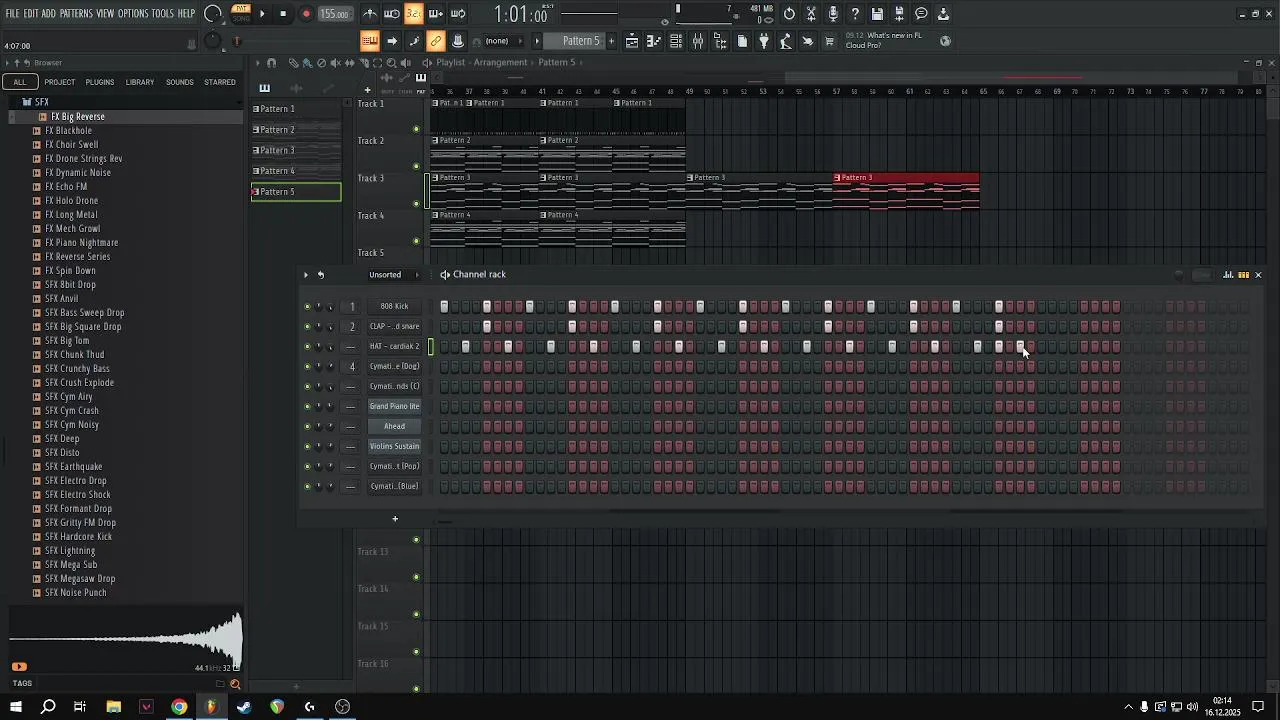This screenshot has height=720, width=1280.
Task: Toggle the PAT/SONG mode switch
Action: (x=241, y=14)
